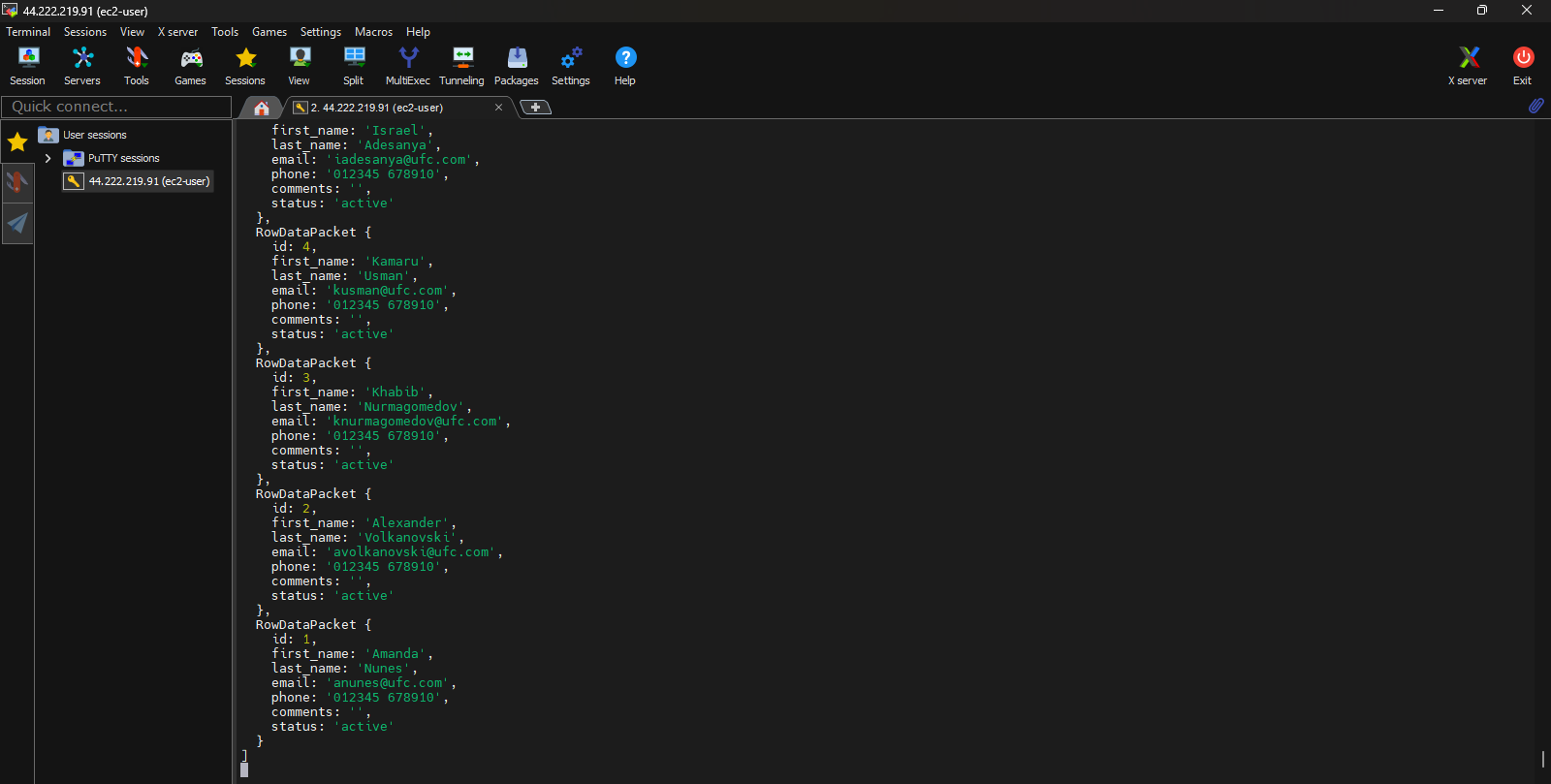This screenshot has width=1551, height=784.
Task: Open the Servers toolbar icon
Action: pos(82,66)
